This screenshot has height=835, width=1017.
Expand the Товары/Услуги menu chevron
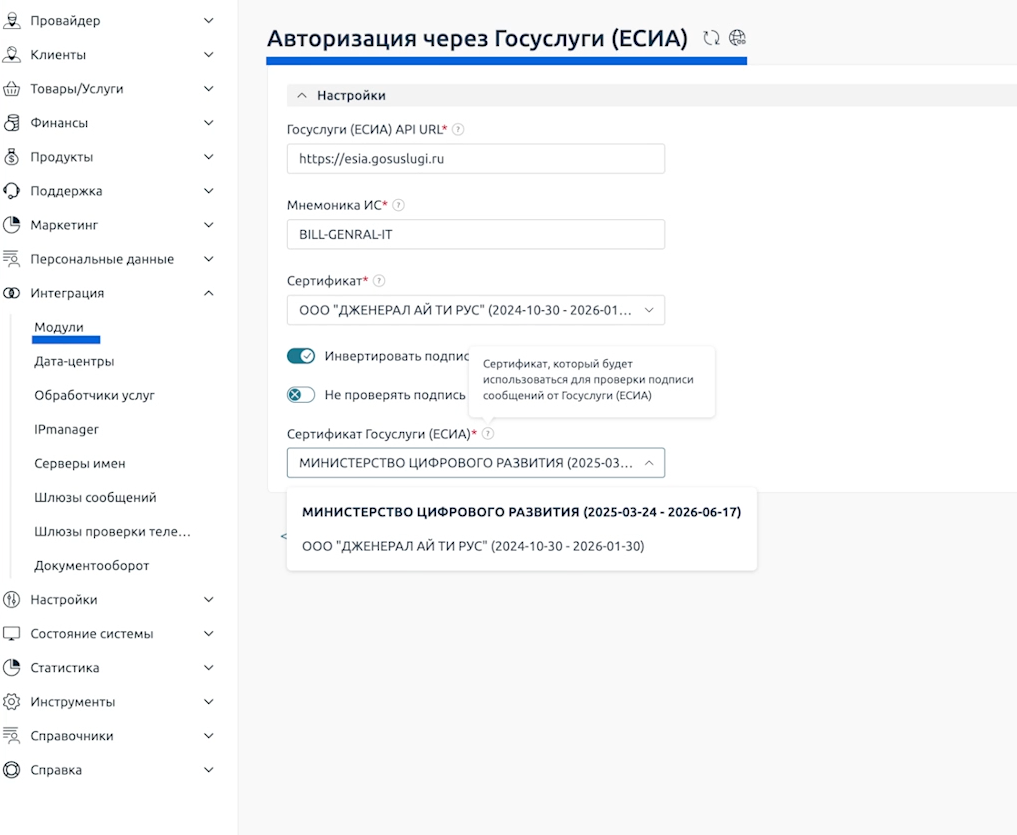[x=209, y=89]
